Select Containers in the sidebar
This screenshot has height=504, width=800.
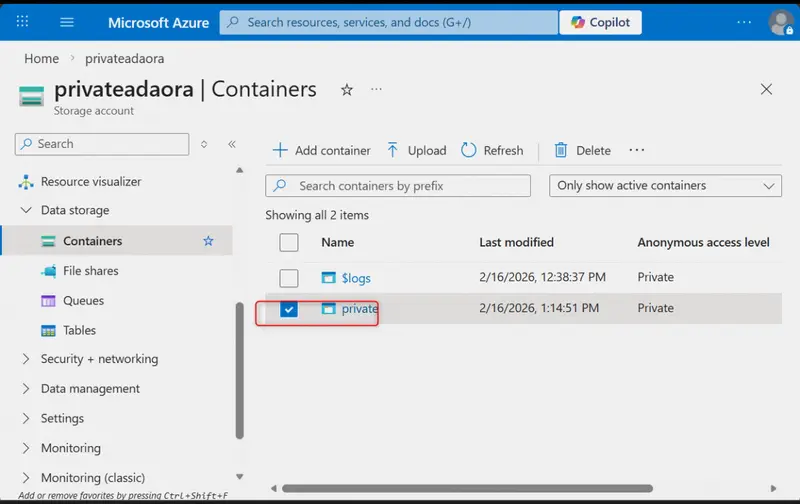pyautogui.click(x=116, y=241)
